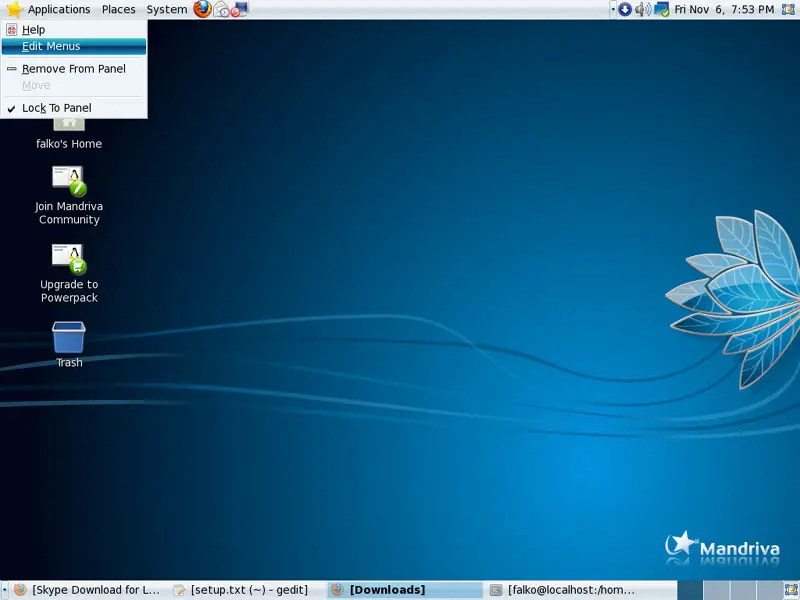
Task: Click the icon at the bottom panel's right end
Action: click(790, 590)
